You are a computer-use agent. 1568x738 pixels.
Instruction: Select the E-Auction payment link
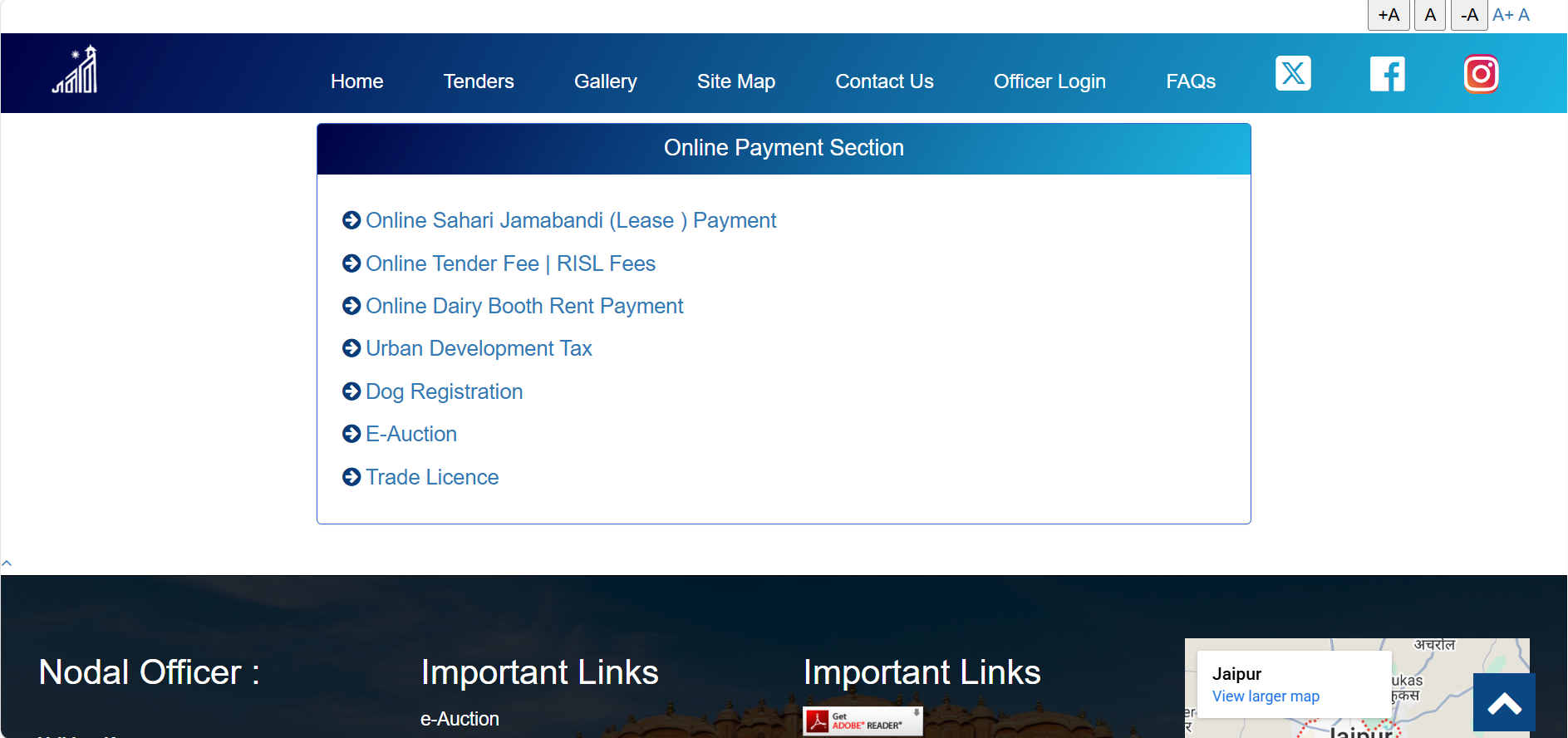[411, 434]
